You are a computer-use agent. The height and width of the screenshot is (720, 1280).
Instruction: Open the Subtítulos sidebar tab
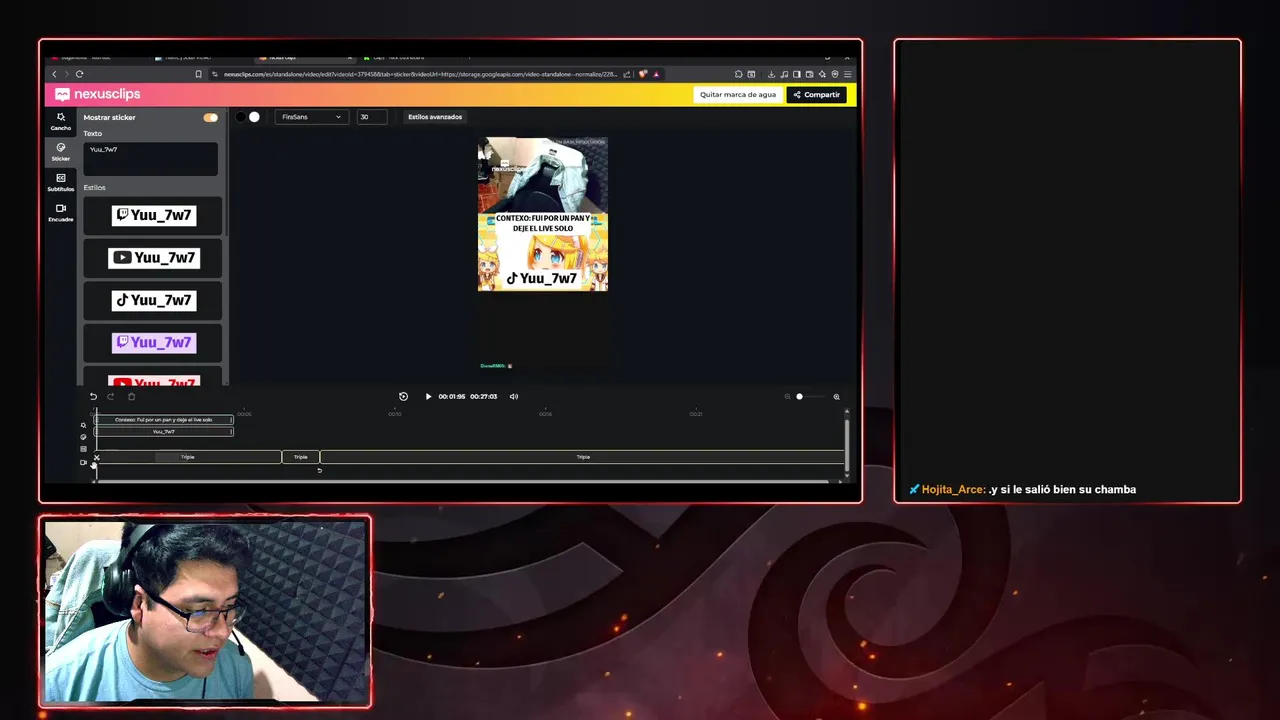click(x=61, y=182)
